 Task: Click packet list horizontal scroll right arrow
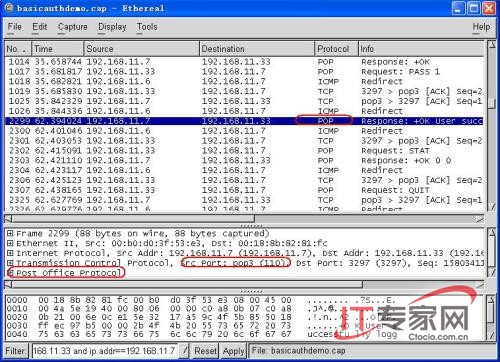coord(480,219)
